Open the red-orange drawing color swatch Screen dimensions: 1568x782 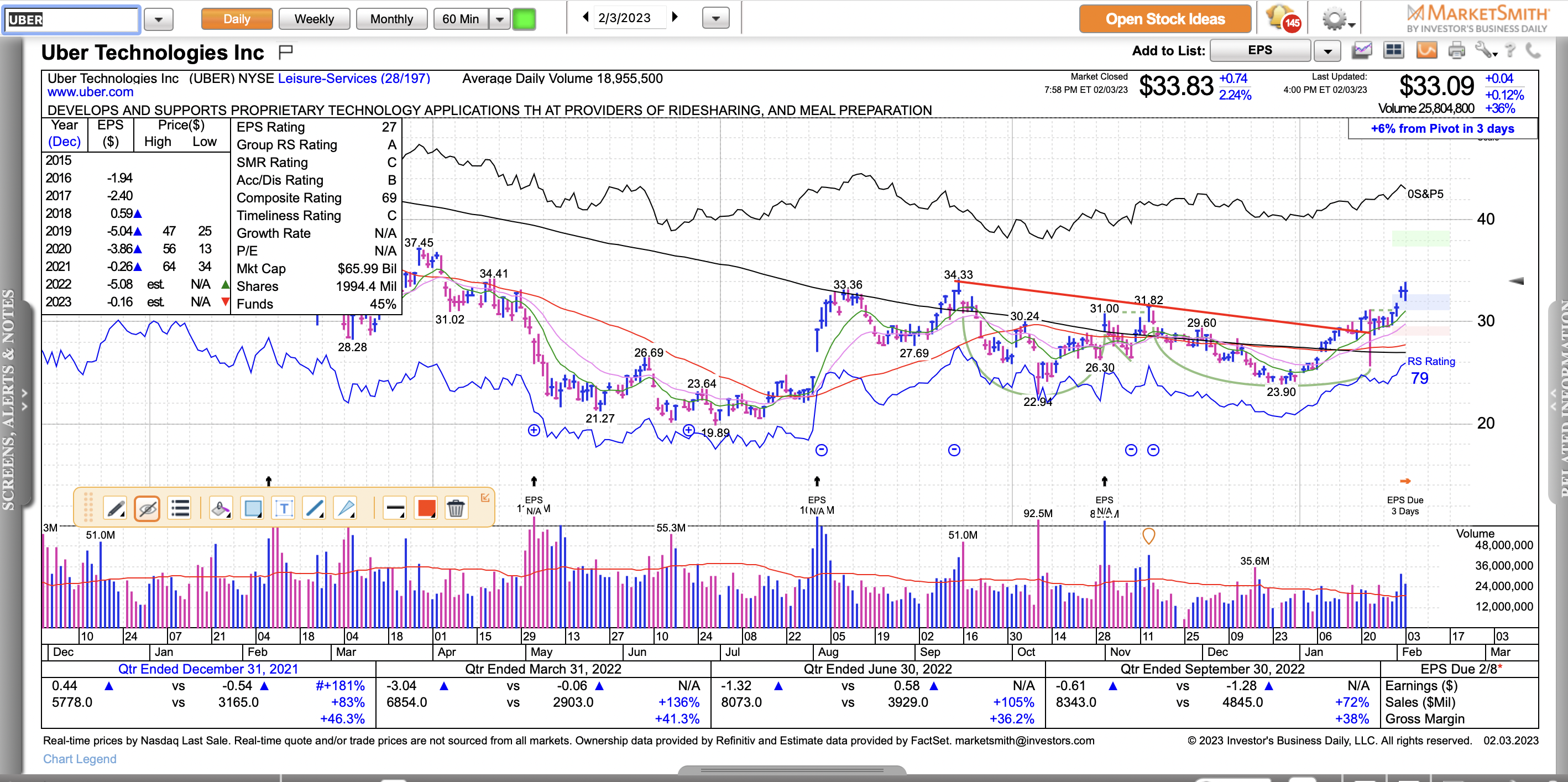(x=426, y=507)
